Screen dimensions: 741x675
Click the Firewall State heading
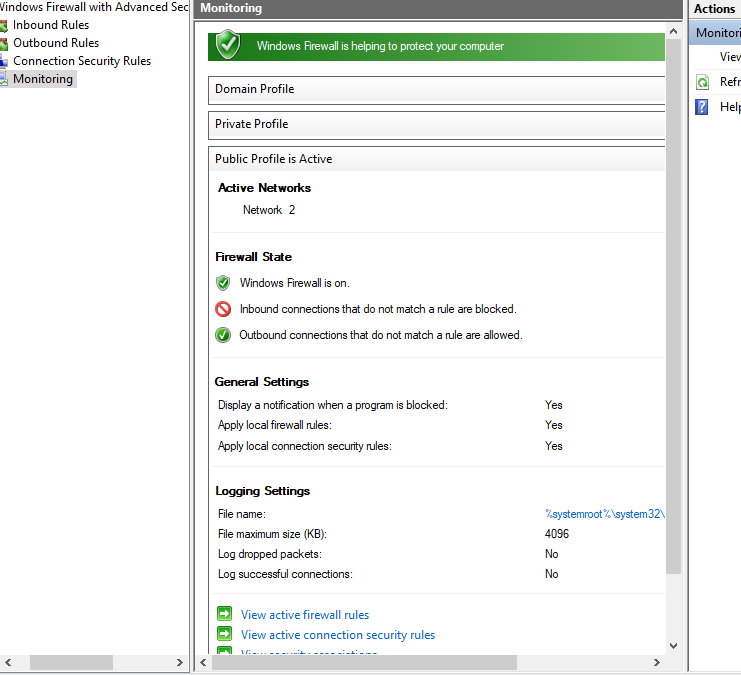253,257
